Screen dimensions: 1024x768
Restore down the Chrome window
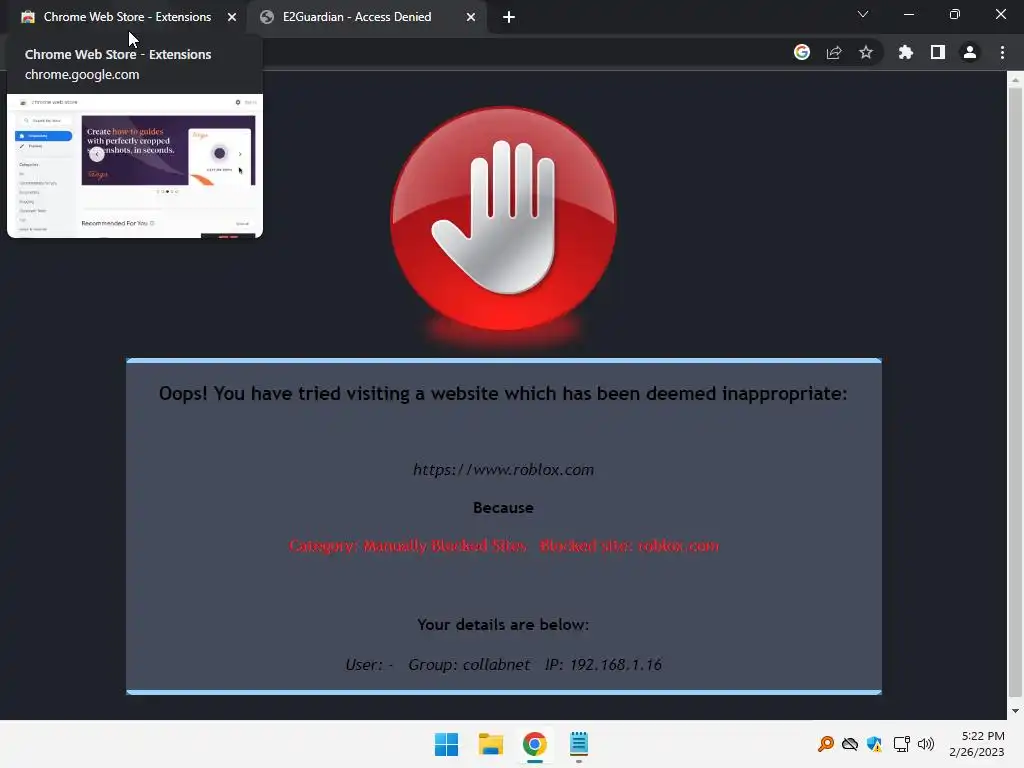tap(955, 14)
